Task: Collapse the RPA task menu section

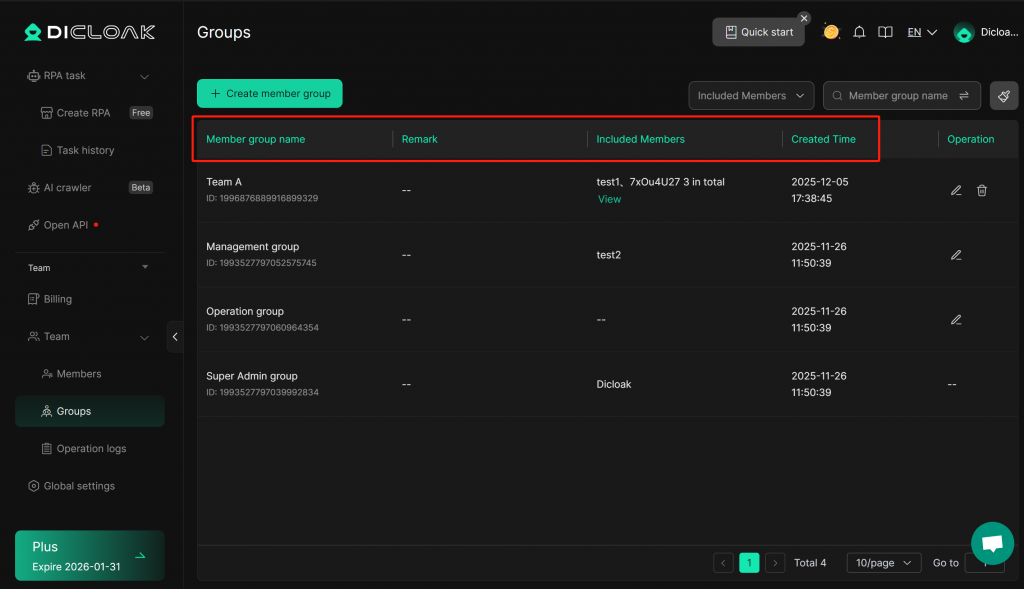Action: tap(144, 76)
